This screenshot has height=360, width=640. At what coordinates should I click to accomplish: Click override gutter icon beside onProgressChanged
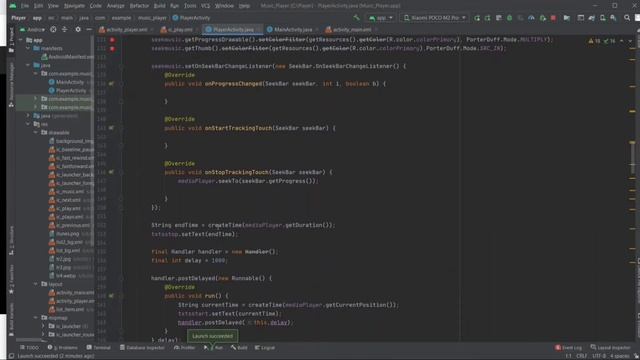point(111,84)
